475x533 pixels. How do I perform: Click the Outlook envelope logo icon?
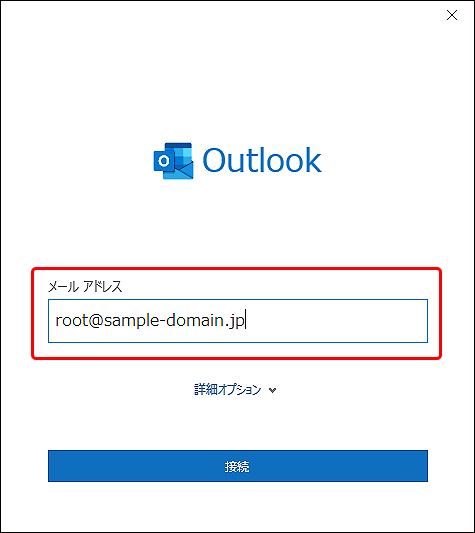tap(173, 161)
